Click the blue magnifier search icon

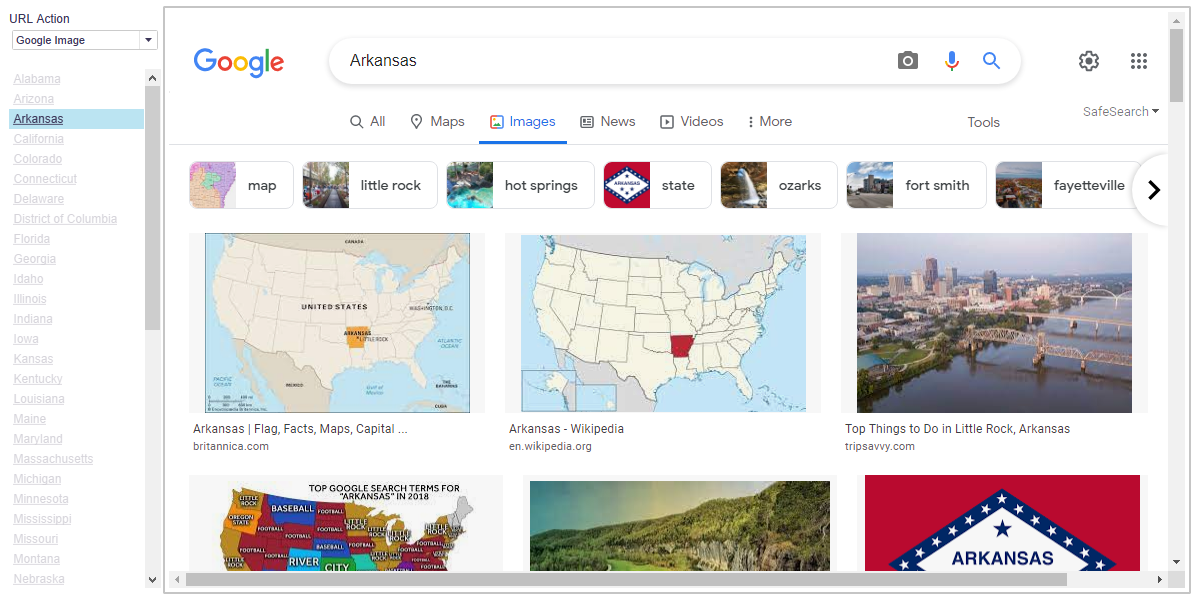(991, 61)
